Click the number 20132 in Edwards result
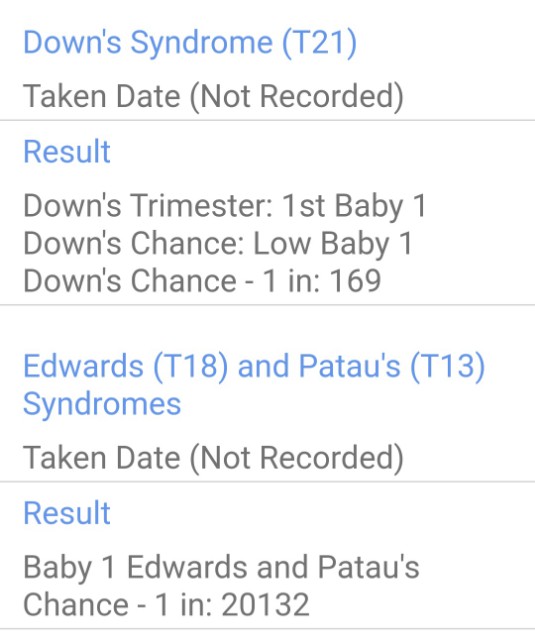The image size is (535, 640). tap(265, 605)
